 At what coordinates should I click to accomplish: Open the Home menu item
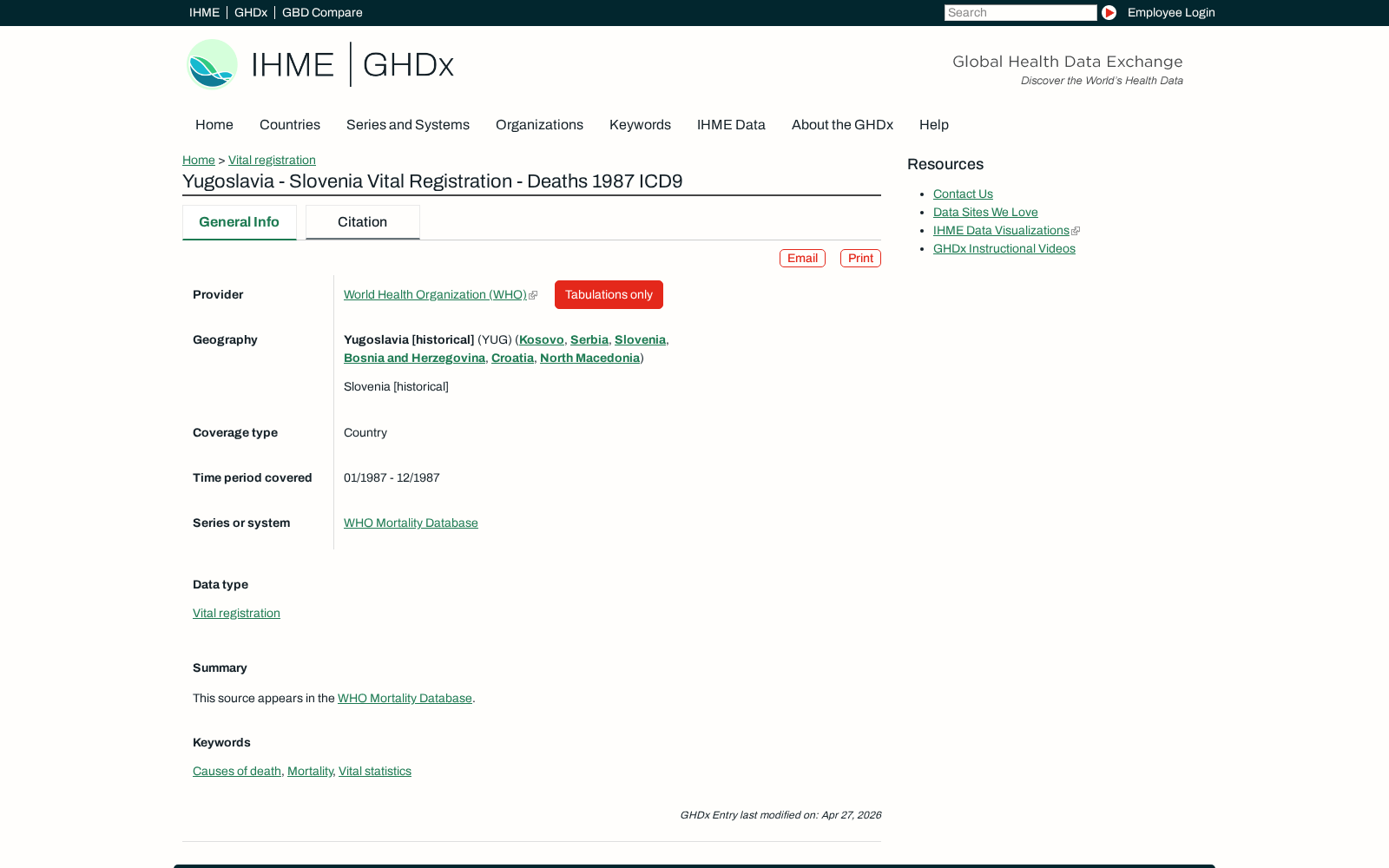click(214, 125)
